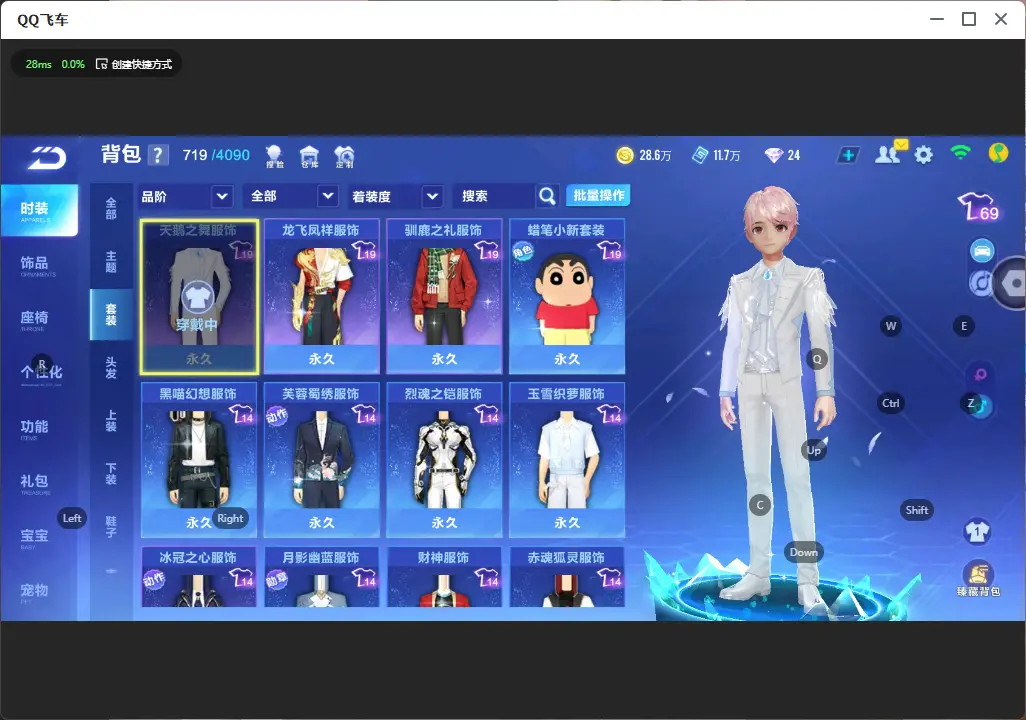This screenshot has width=1026, height=720.
Task: Open the 定制 customization icon
Action: click(x=344, y=156)
